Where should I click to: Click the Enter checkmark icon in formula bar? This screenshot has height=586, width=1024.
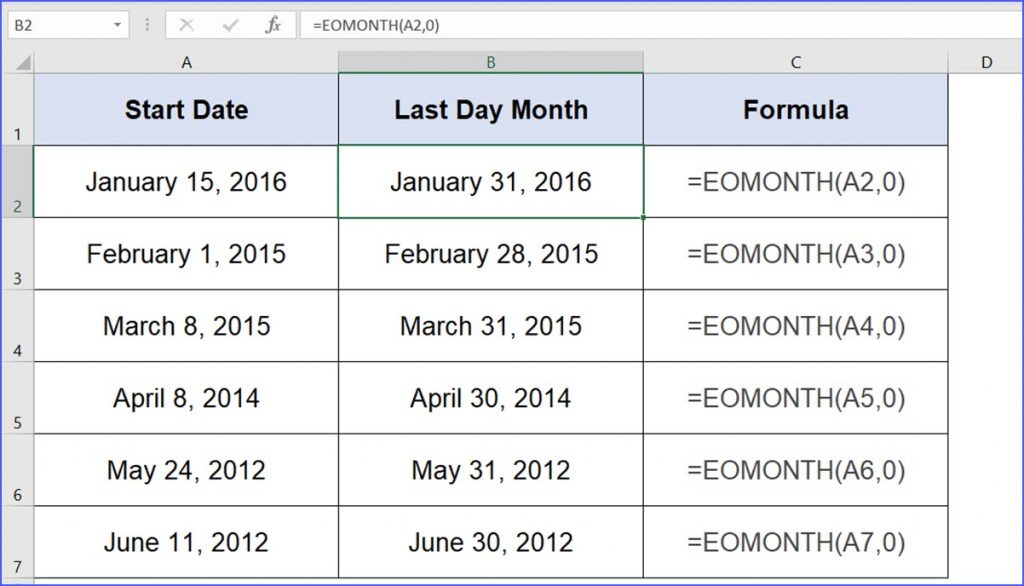tap(230, 25)
